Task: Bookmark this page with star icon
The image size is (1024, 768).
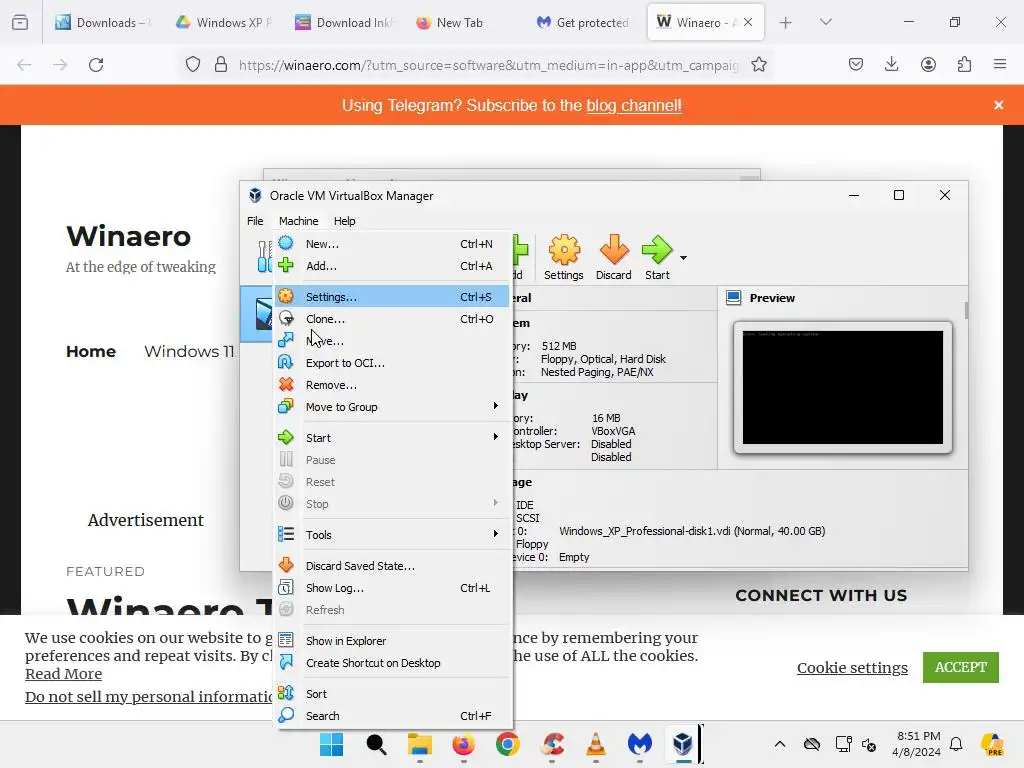Action: (x=758, y=65)
